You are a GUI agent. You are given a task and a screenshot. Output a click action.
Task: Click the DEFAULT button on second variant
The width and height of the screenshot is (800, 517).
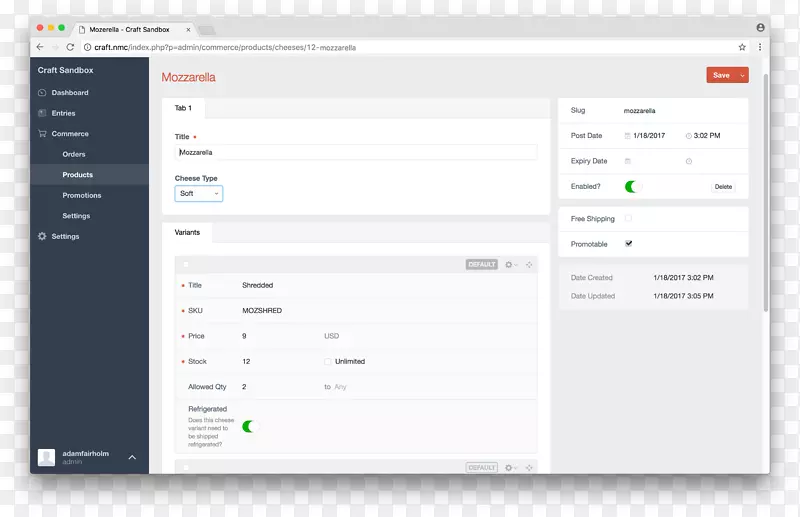[x=482, y=467]
